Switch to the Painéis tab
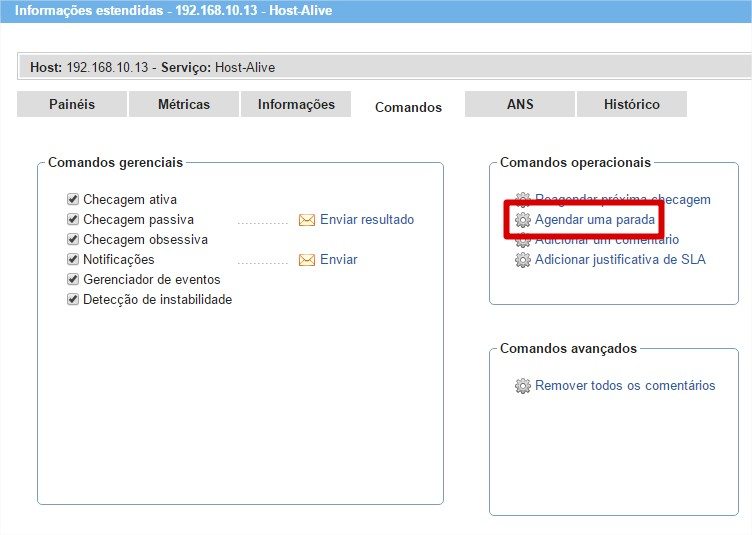Viewport: 752px width, 535px height. [72, 104]
